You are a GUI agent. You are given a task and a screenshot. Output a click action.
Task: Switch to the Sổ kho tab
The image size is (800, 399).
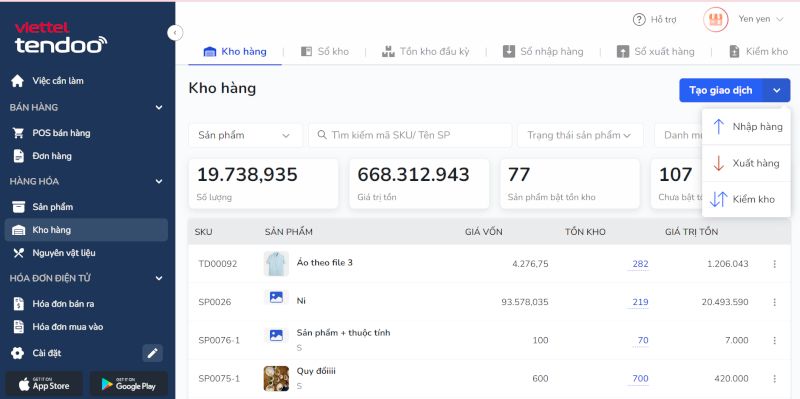coord(324,52)
